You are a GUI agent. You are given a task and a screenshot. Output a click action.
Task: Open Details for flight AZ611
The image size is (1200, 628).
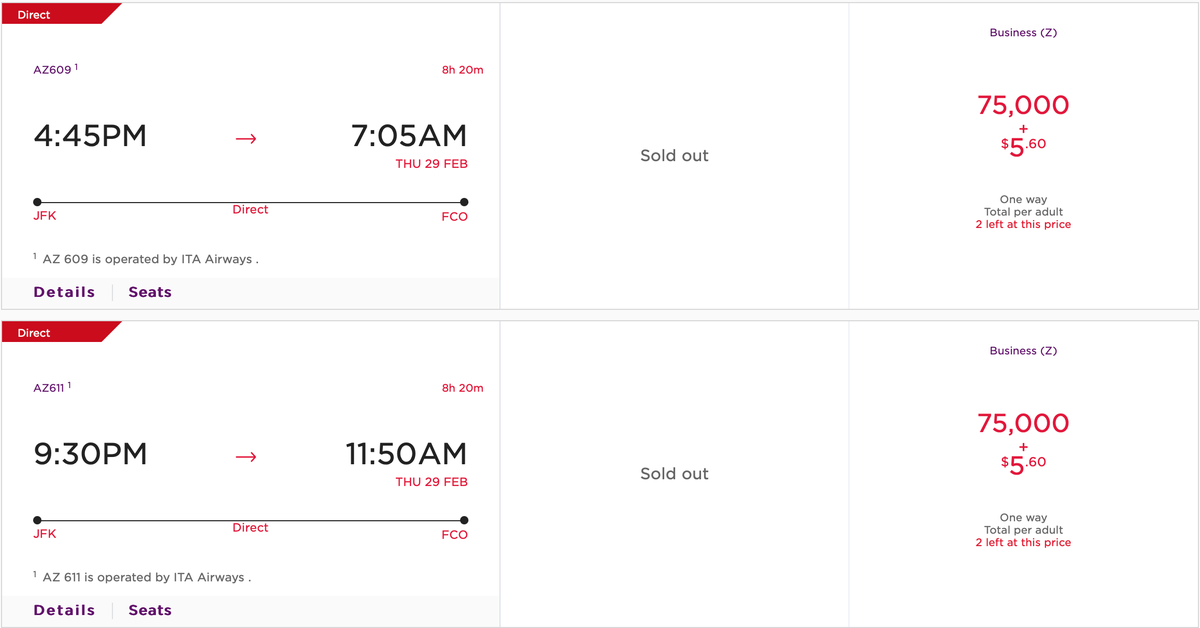64,609
